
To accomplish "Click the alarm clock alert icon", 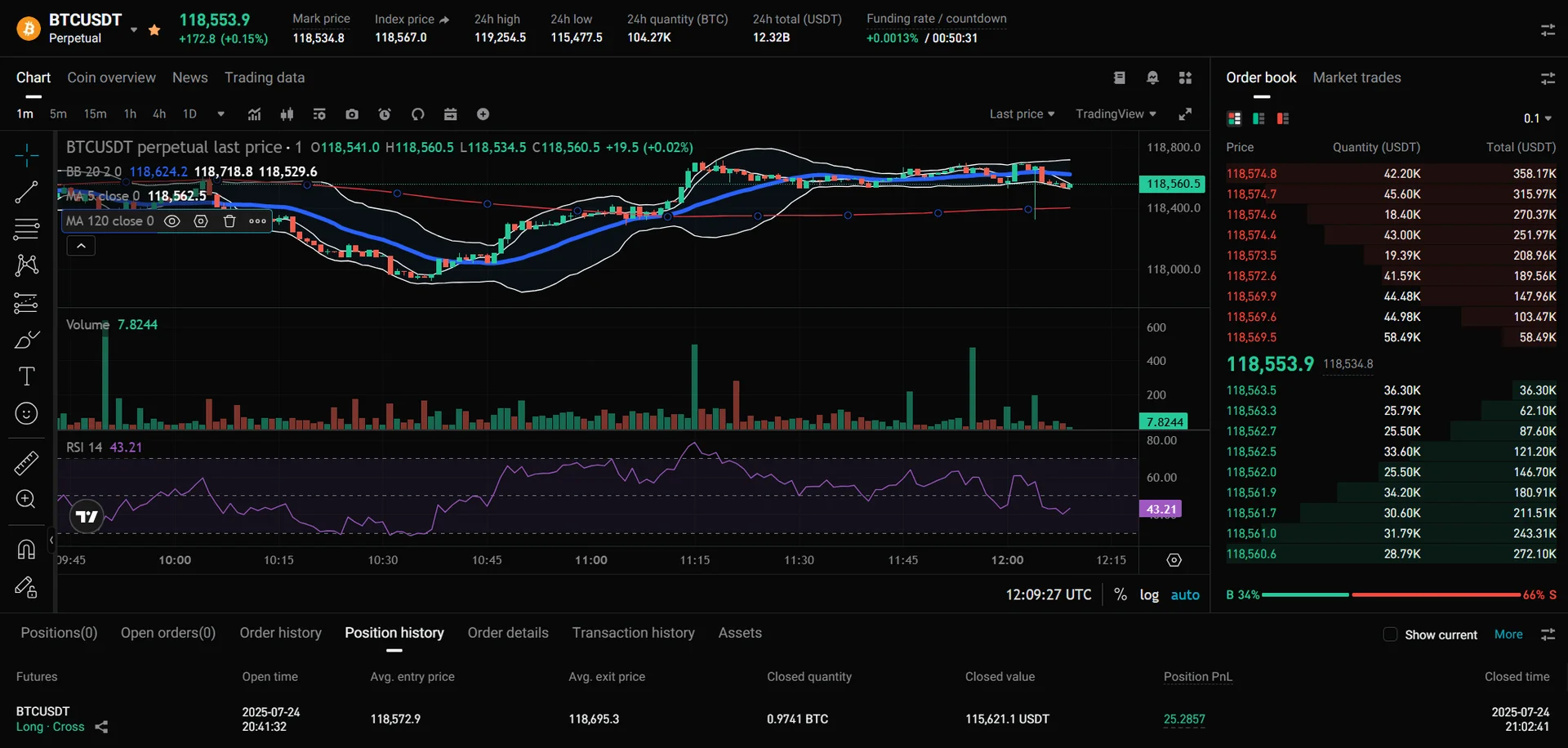I will coord(385,114).
